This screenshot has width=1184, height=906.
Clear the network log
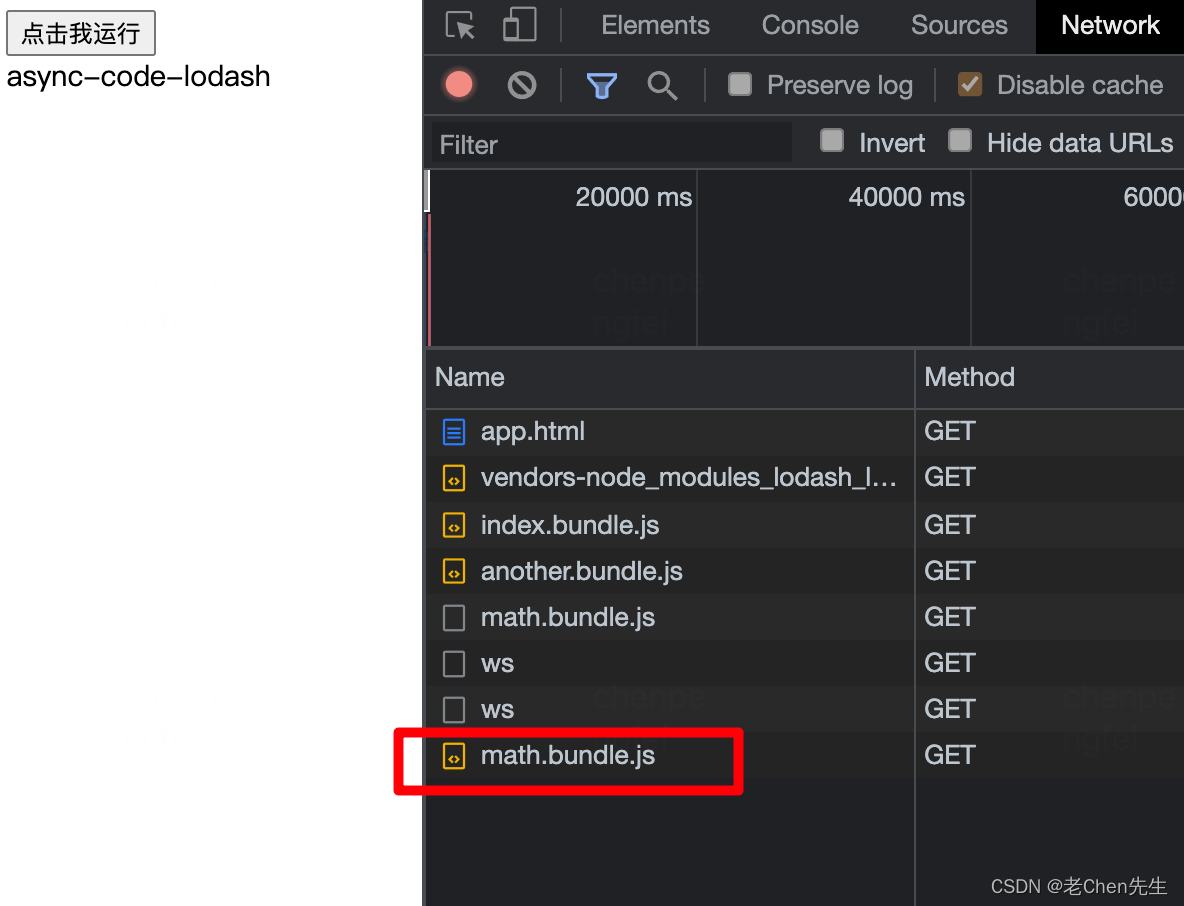coord(522,85)
